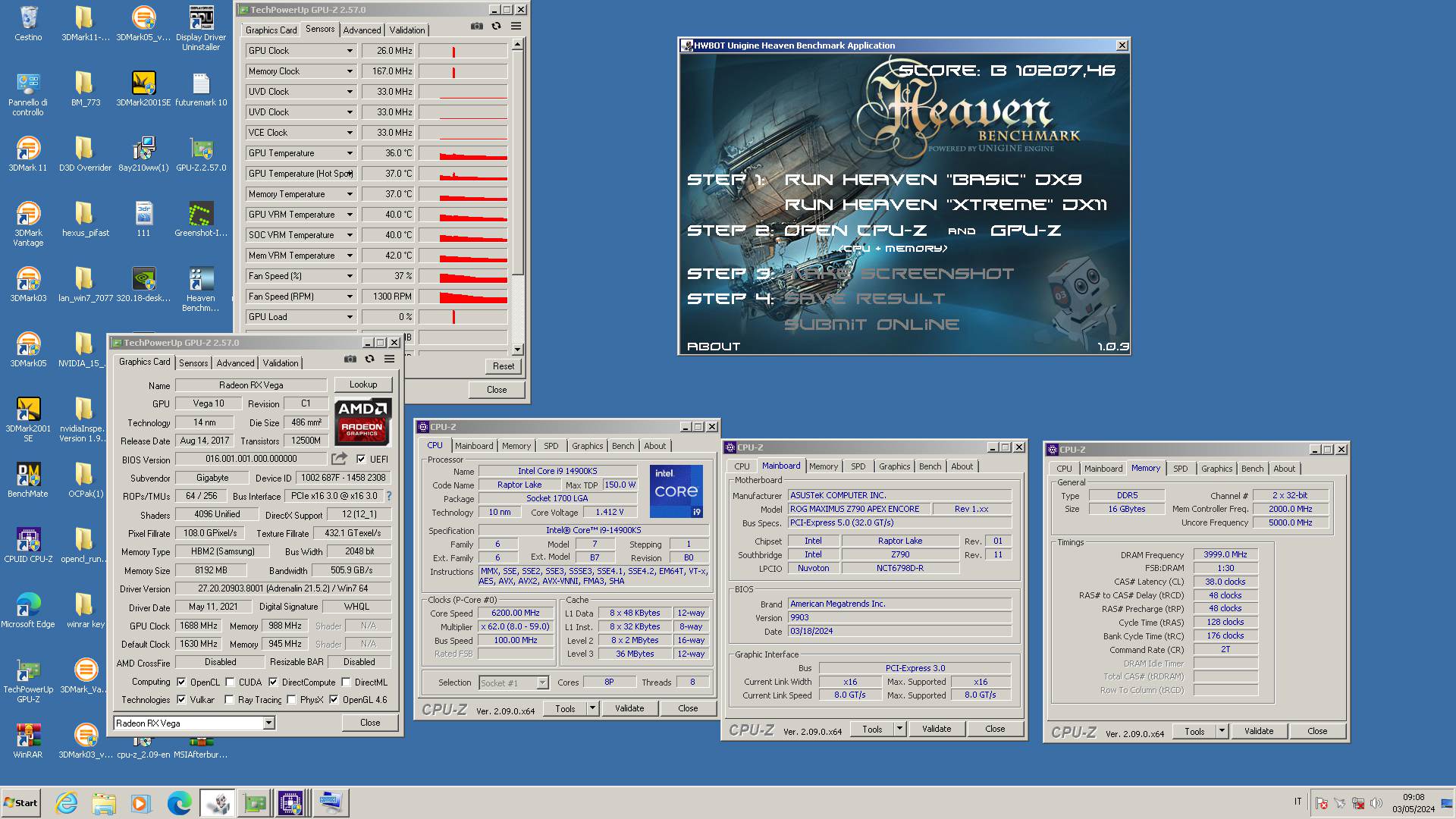Viewport: 1456px width, 819px height.
Task: Expand the Memory Clock sensor dropdown
Action: click(350, 71)
